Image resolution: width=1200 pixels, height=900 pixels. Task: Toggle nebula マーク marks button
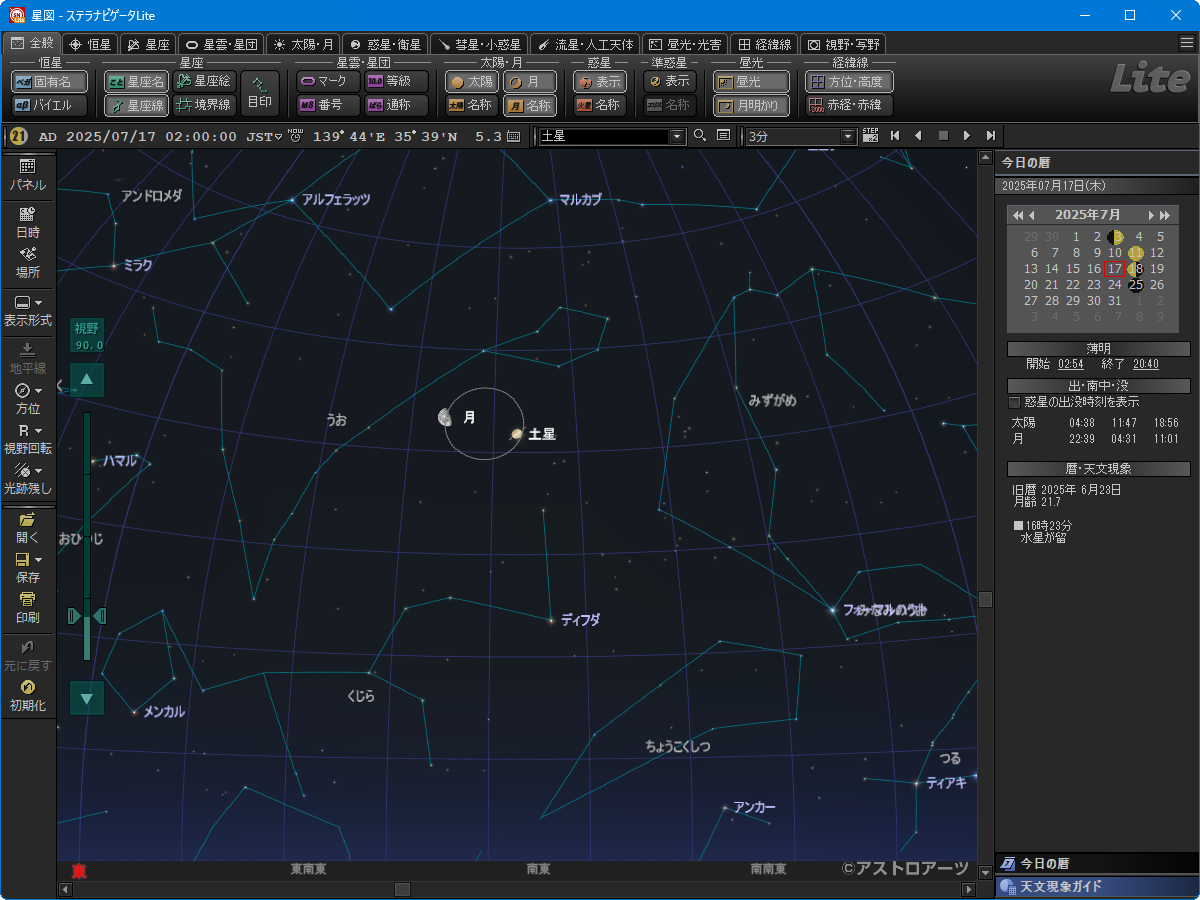click(x=328, y=82)
